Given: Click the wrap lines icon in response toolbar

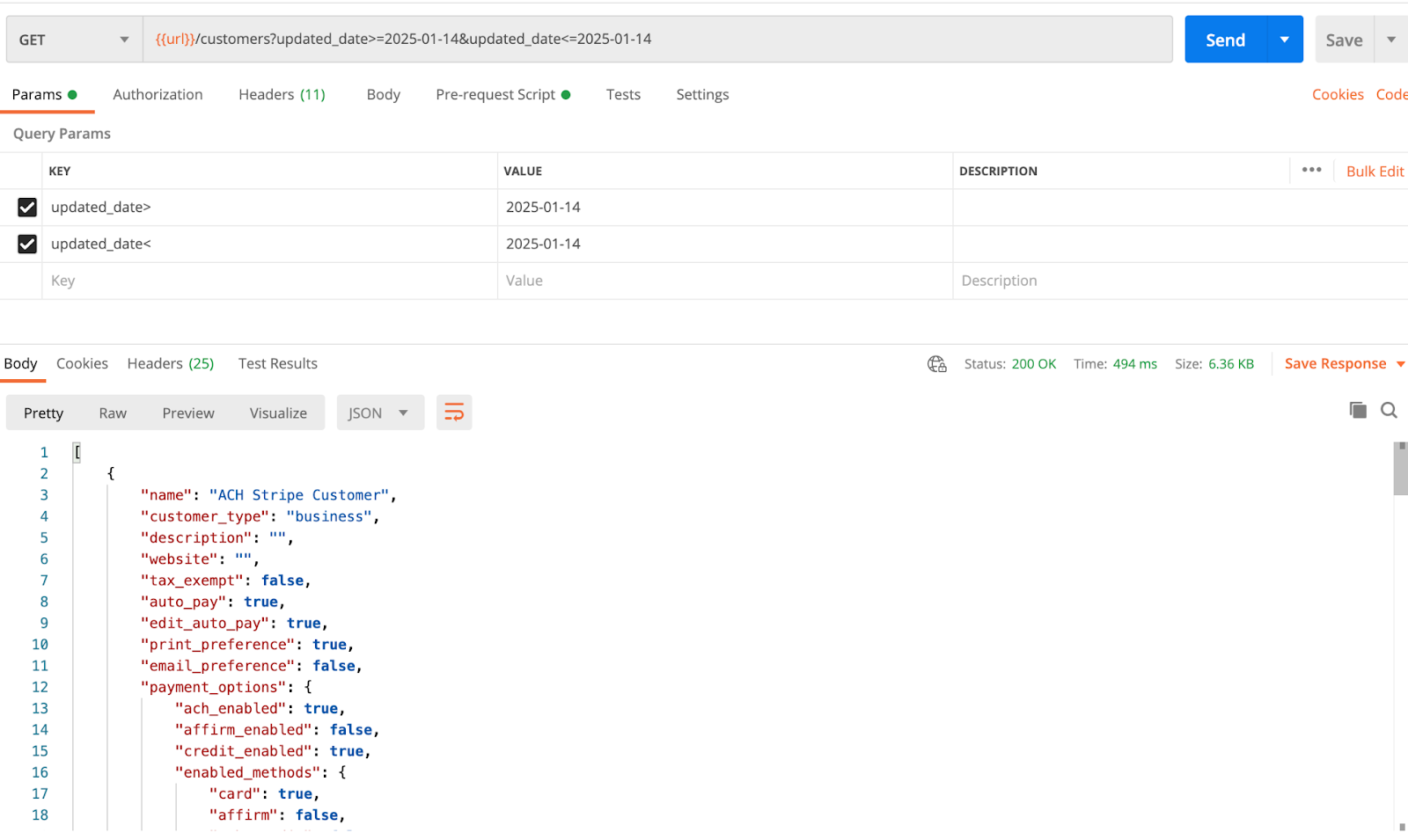Looking at the screenshot, I should (x=454, y=413).
